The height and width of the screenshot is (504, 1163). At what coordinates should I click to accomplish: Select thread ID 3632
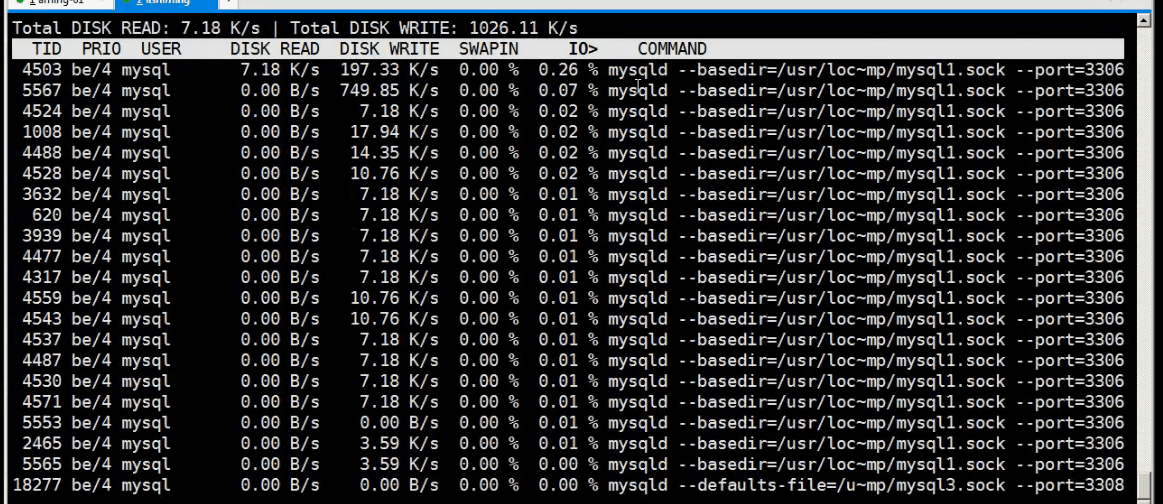42,194
